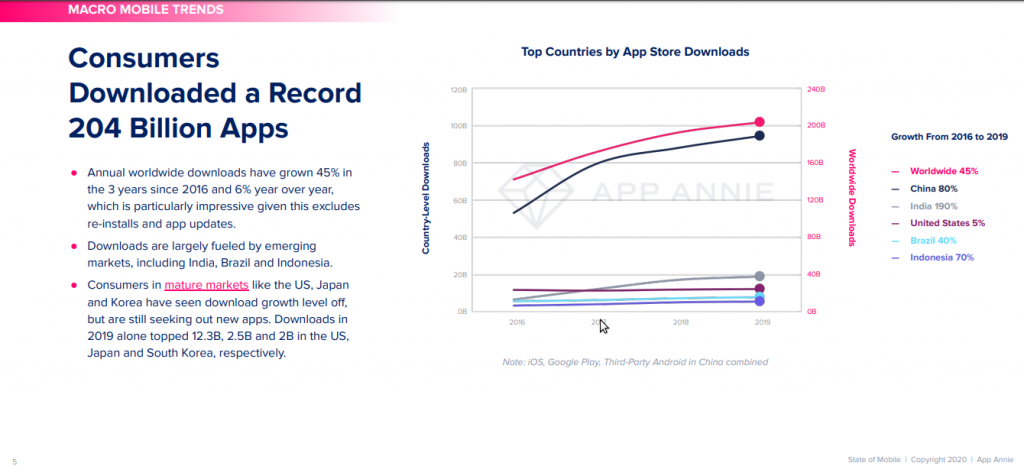Click the chart note about iOS, Google Play combined
Viewport: 1024px width, 469px height.
tap(634, 361)
